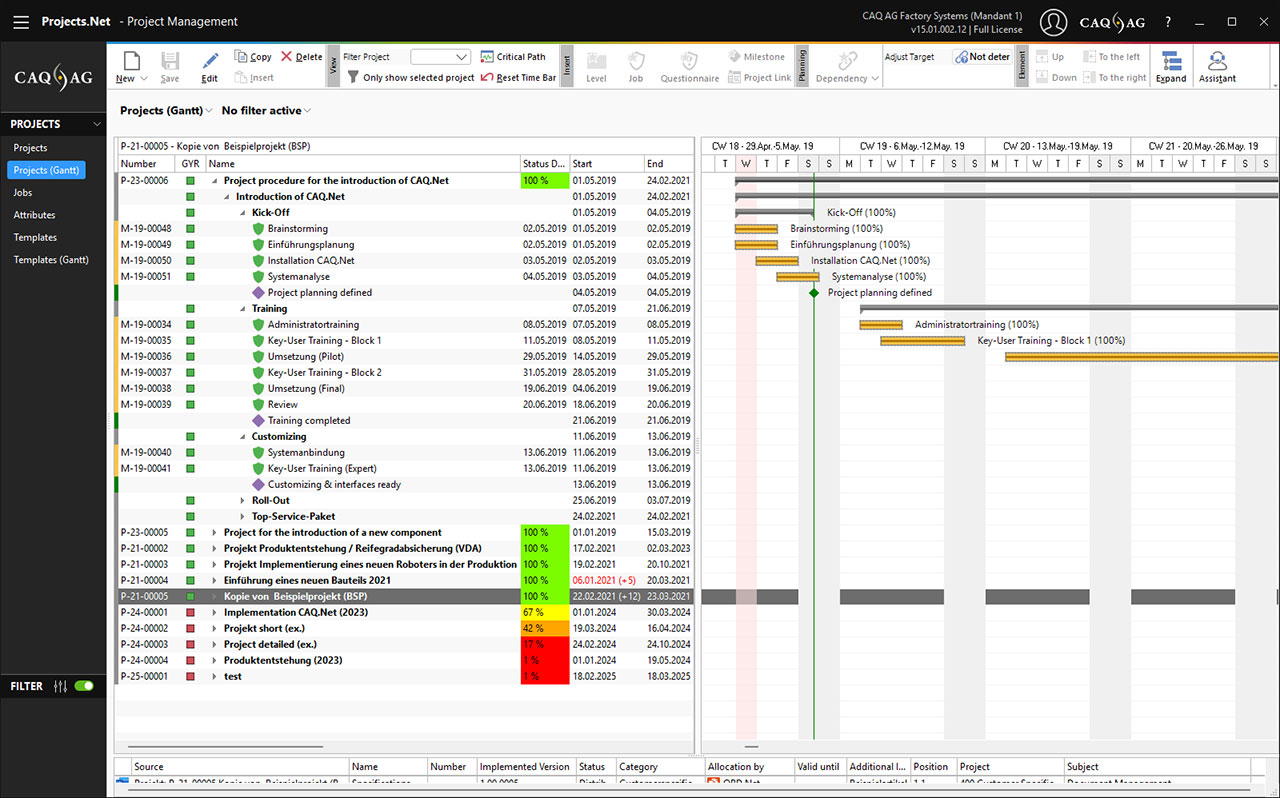Click the Copy icon in toolbar
The height and width of the screenshot is (798, 1280).
(241, 57)
